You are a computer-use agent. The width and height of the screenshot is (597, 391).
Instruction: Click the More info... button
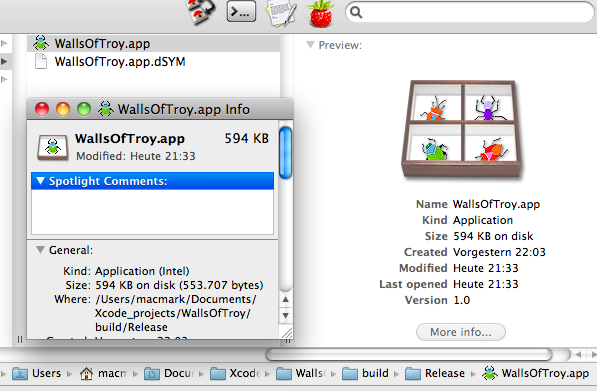461,332
